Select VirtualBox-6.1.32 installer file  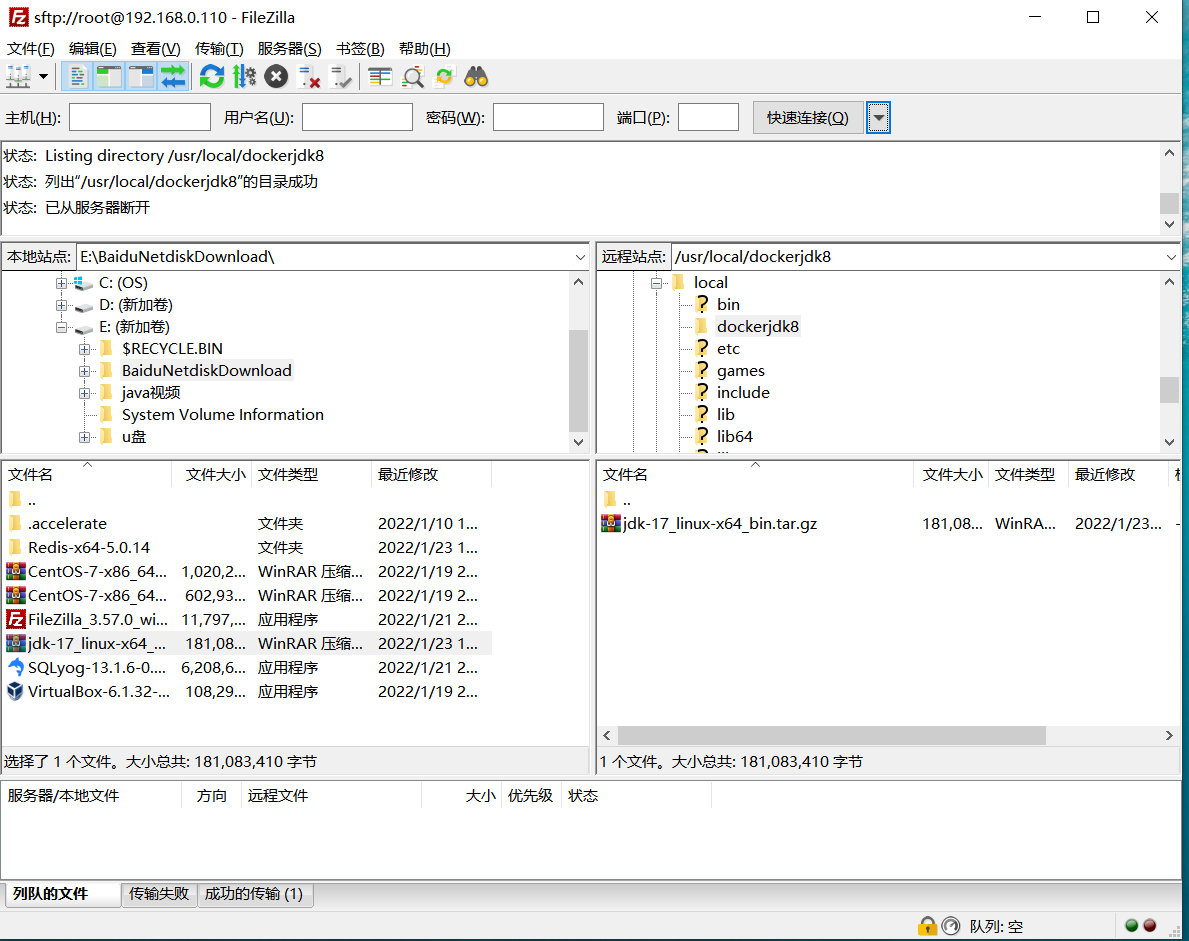(248, 692)
